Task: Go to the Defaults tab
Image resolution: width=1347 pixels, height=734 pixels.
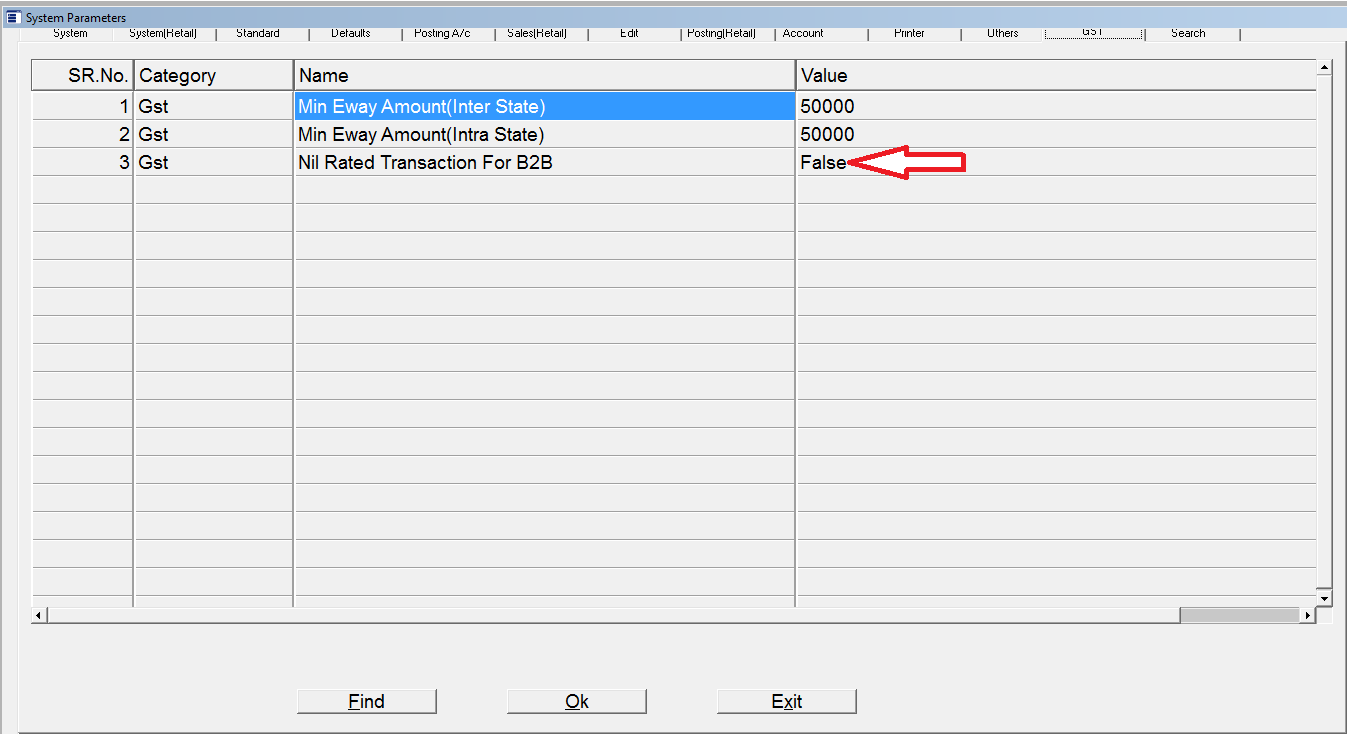Action: 351,33
